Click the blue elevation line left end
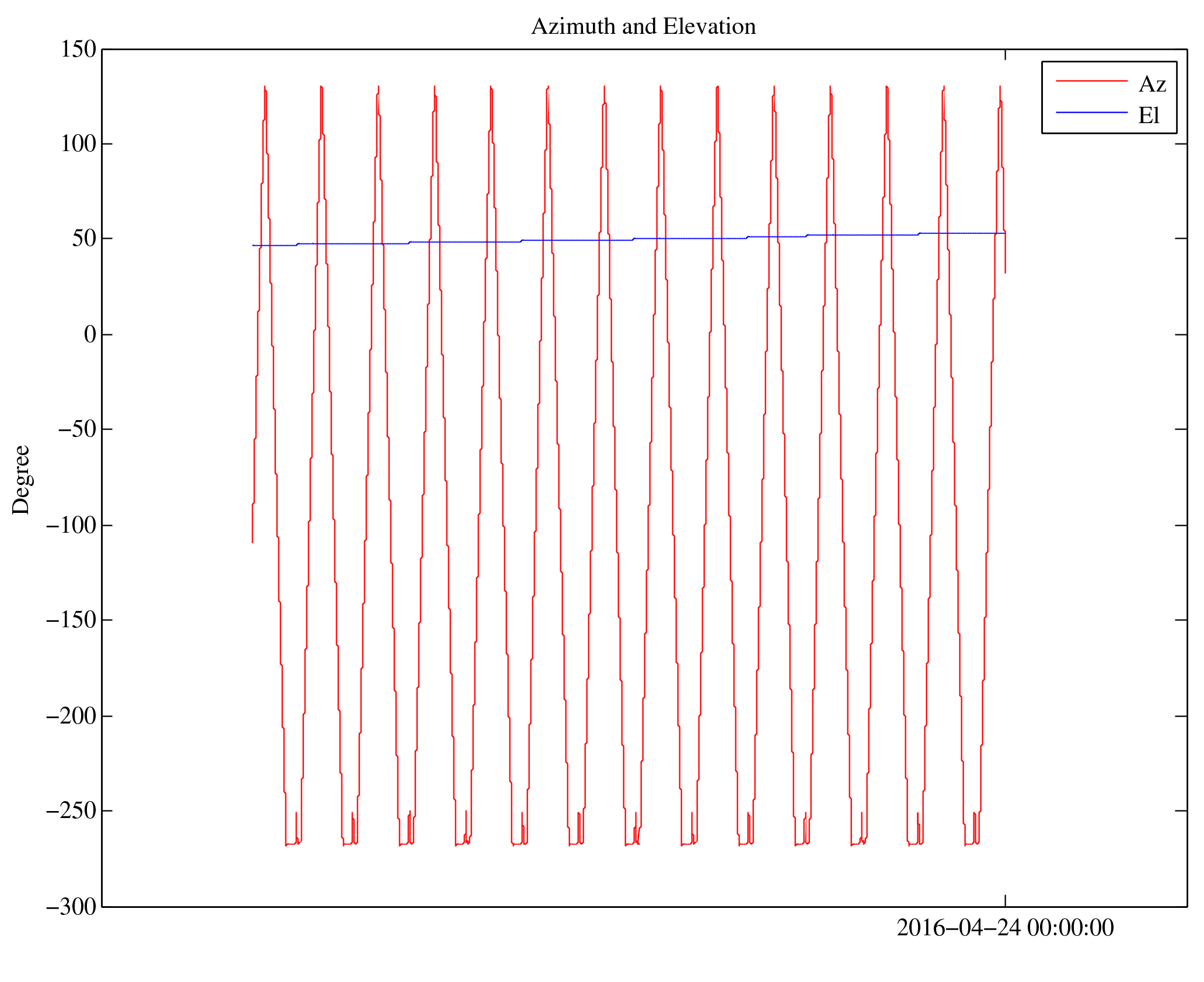 pyautogui.click(x=253, y=246)
